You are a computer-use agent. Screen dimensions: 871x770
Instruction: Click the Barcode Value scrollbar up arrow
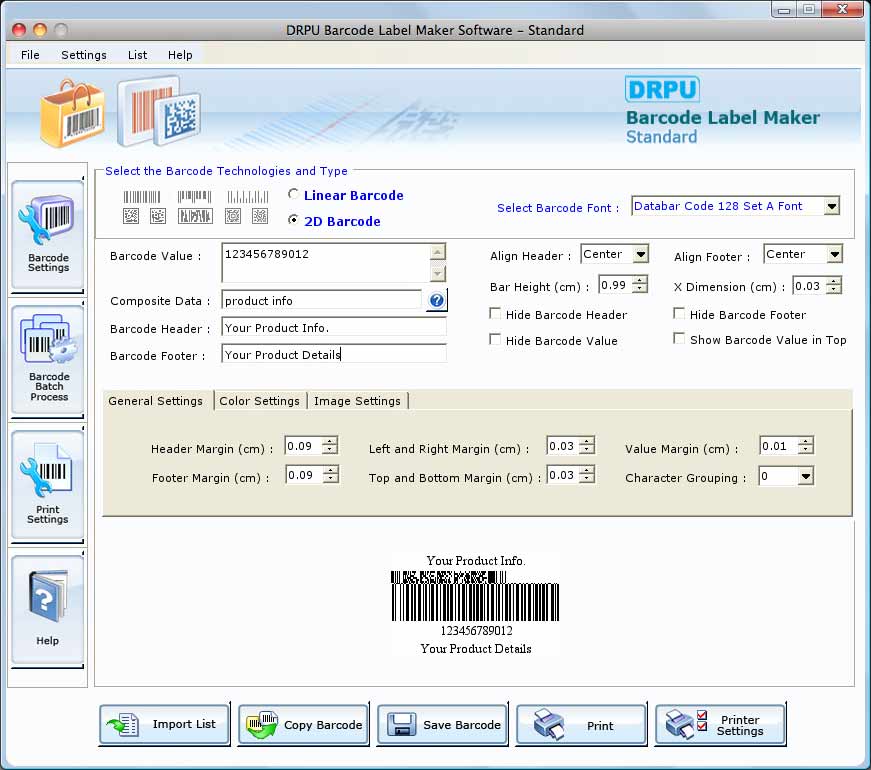click(x=438, y=253)
